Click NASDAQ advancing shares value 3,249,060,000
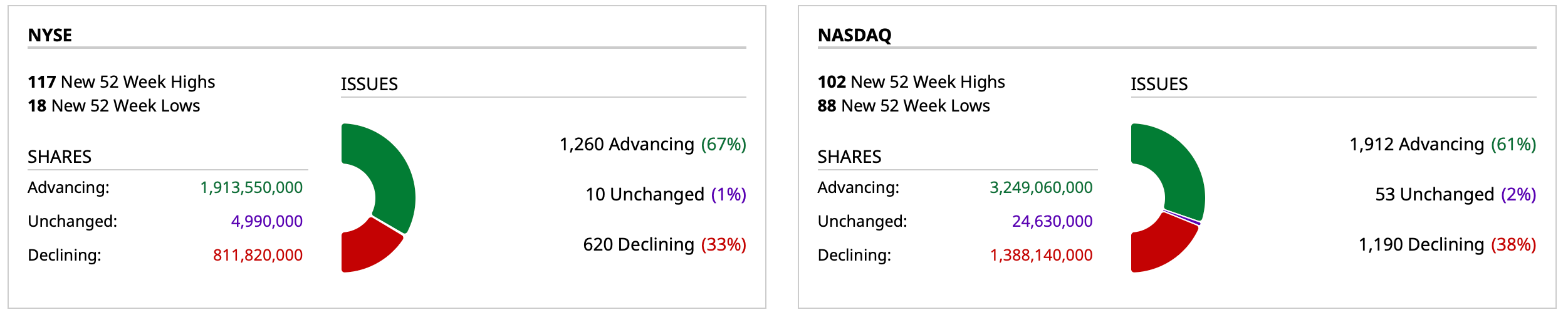This screenshot has width=1568, height=322. tap(1041, 187)
